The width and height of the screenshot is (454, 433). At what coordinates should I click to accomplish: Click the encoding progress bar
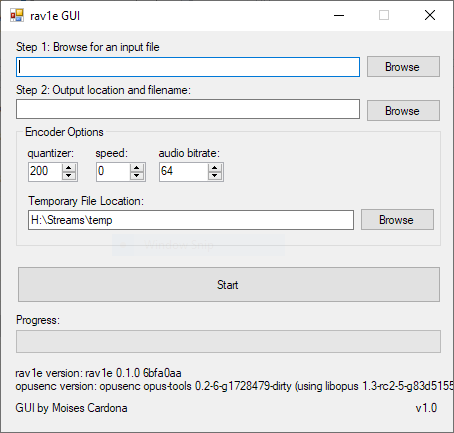tap(228, 341)
